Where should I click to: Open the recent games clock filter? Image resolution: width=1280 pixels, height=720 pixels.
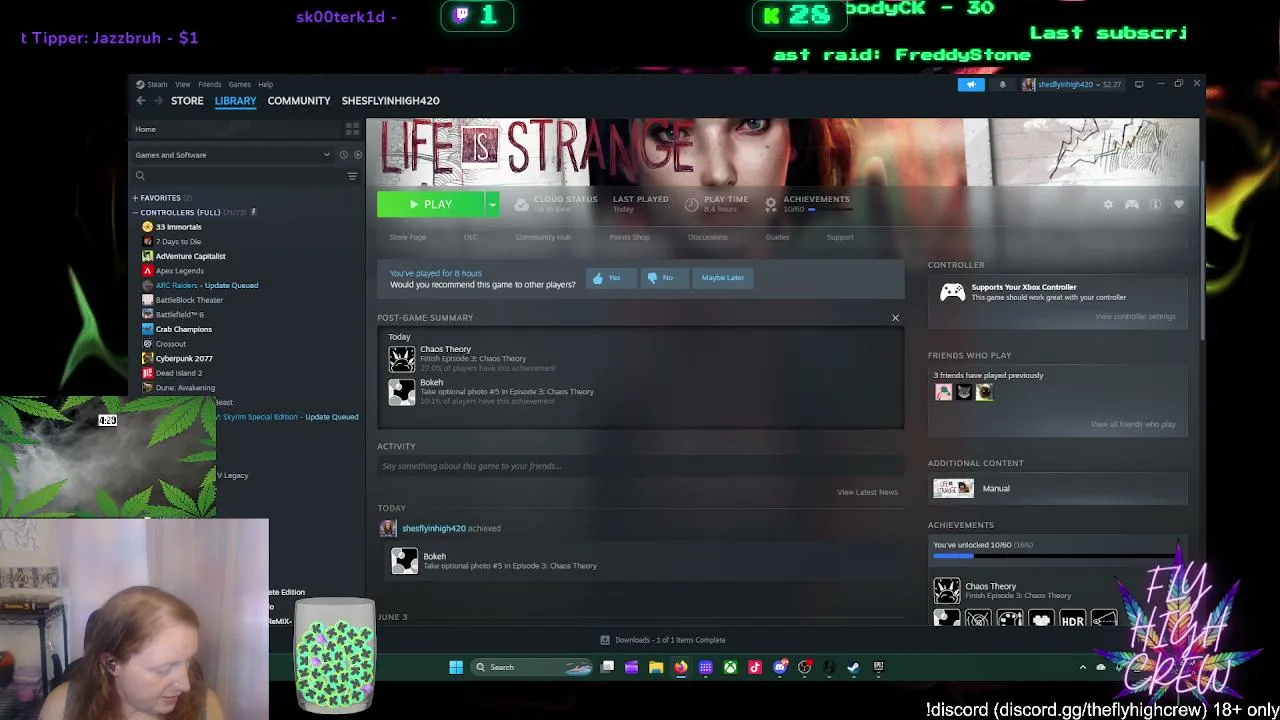(343, 155)
